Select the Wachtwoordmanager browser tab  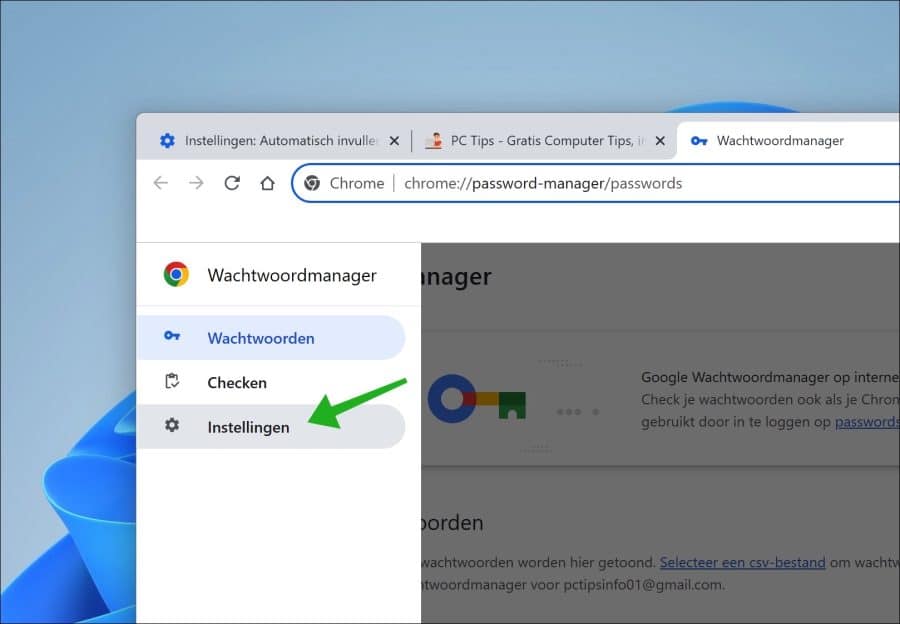pos(788,141)
